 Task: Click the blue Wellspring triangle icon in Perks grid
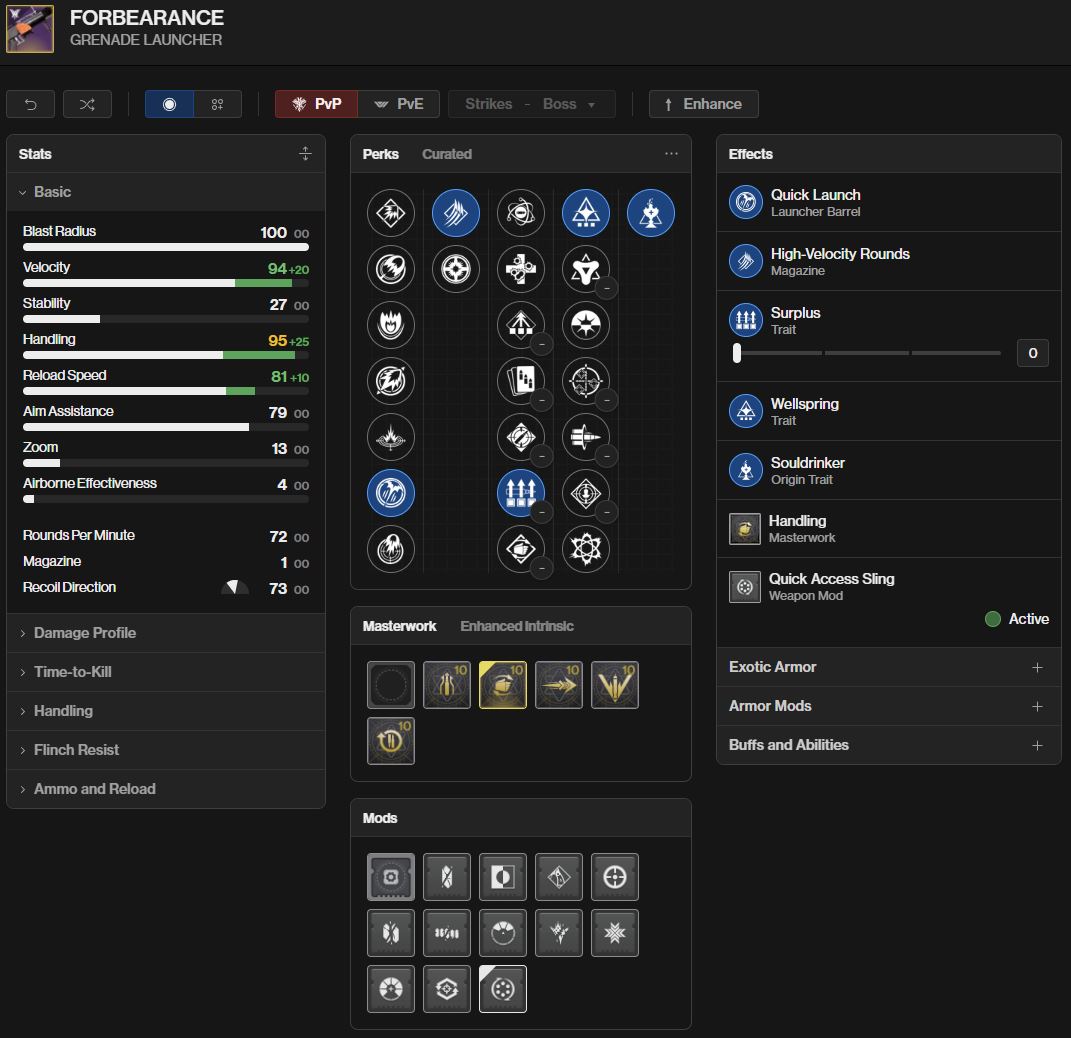[585, 213]
